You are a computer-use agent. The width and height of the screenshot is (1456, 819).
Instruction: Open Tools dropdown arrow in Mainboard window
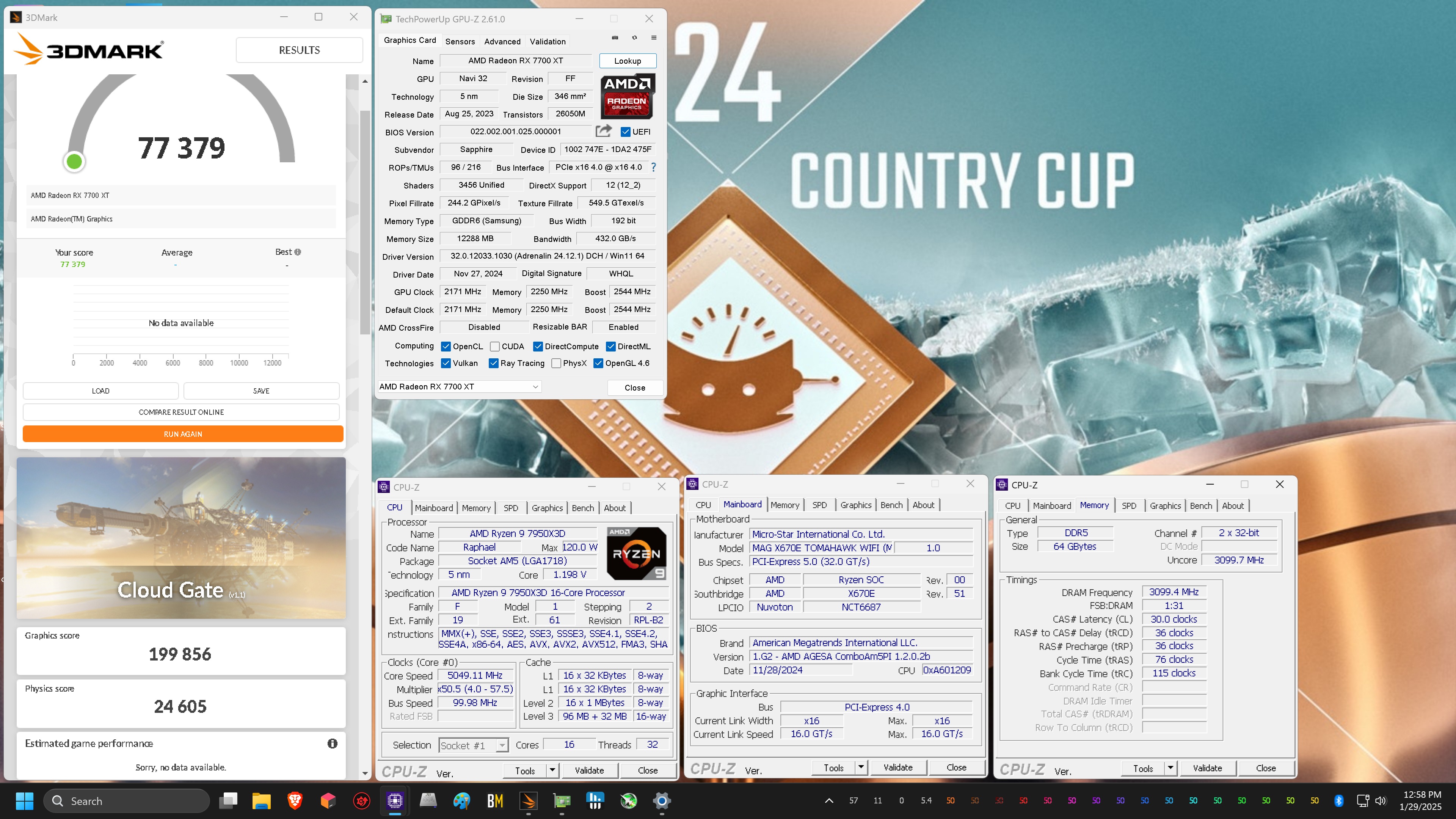[x=861, y=767]
